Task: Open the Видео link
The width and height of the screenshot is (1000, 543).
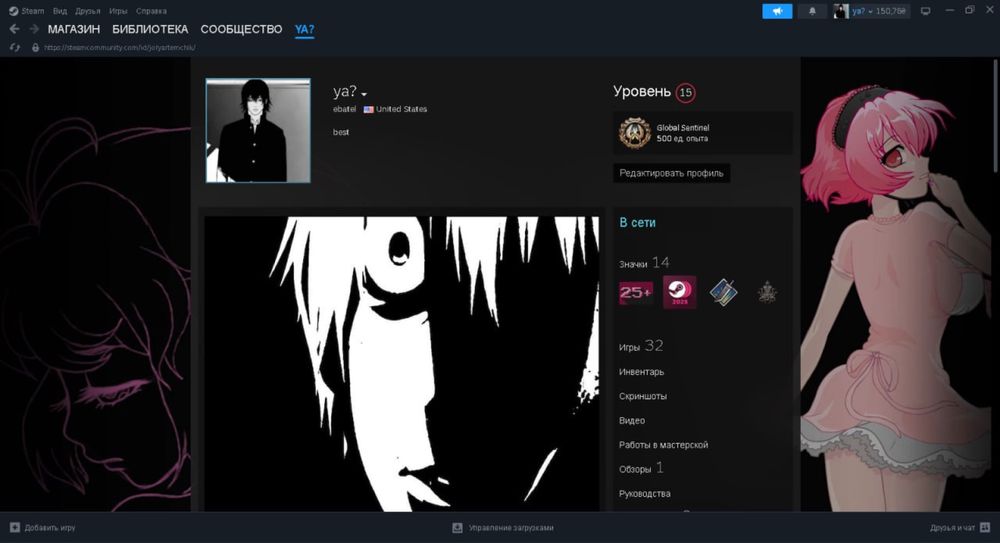Action: (x=632, y=420)
